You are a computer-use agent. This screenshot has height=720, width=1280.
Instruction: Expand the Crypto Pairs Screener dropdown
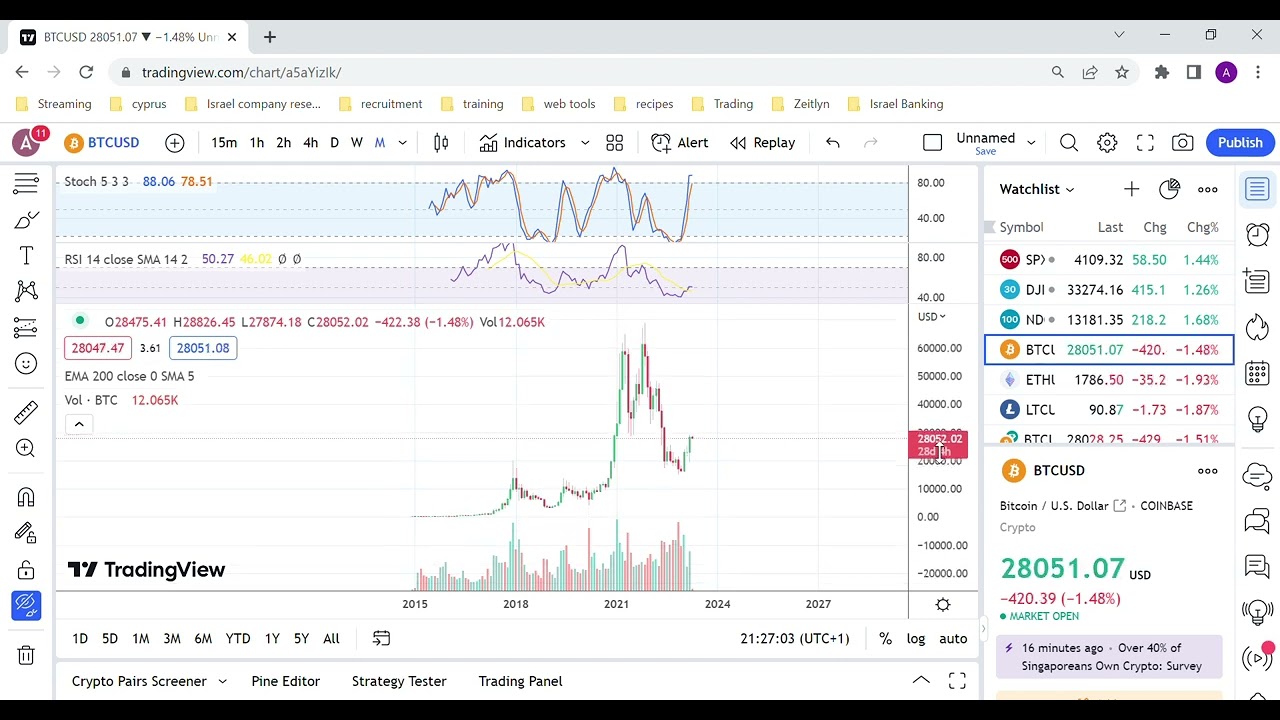pos(222,681)
